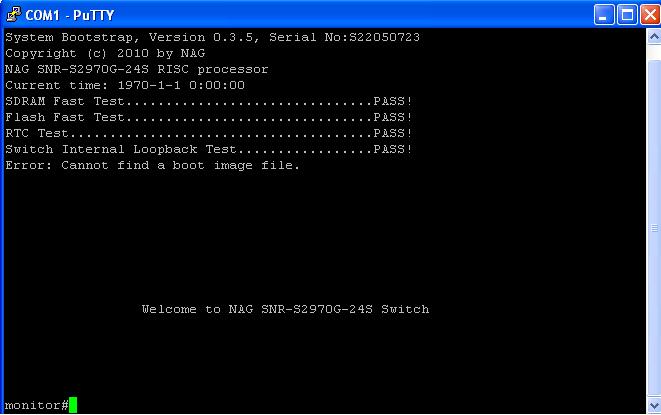Click the 'COM1 - PuTTY' title text
661x415 pixels.
[x=70, y=15]
